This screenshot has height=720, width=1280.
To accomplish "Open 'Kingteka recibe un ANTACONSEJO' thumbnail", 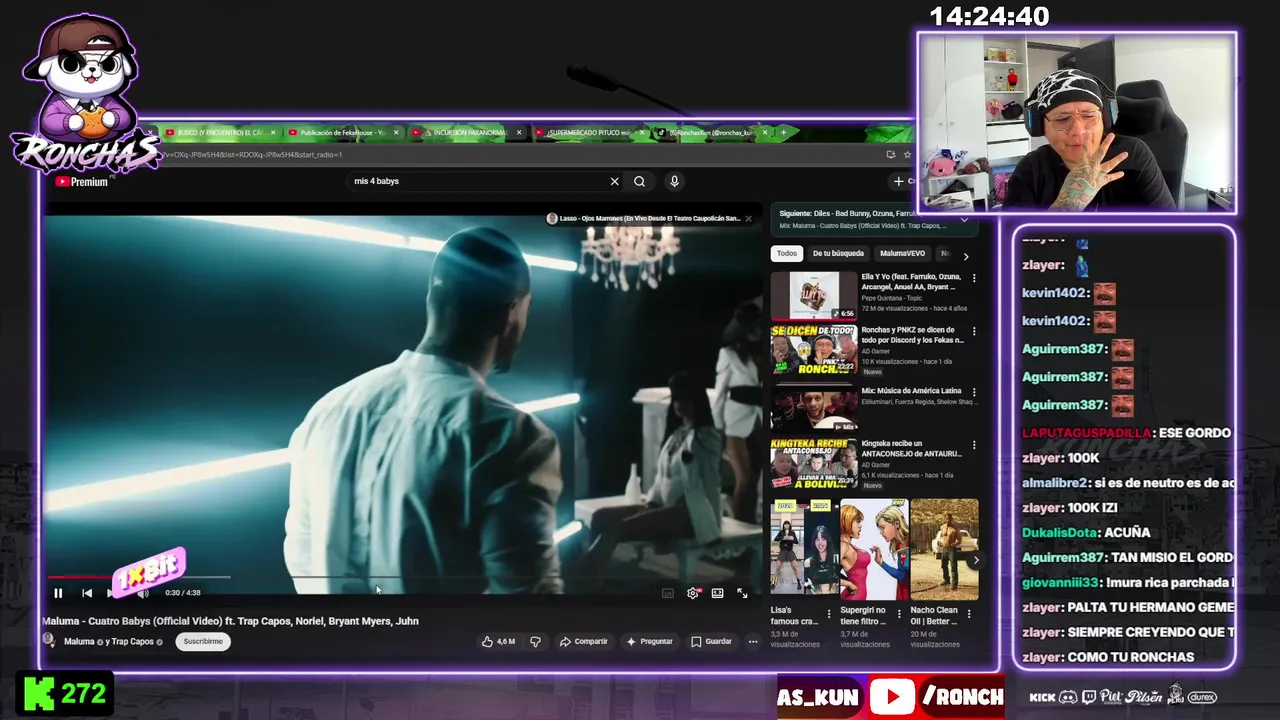I will pyautogui.click(x=813, y=463).
